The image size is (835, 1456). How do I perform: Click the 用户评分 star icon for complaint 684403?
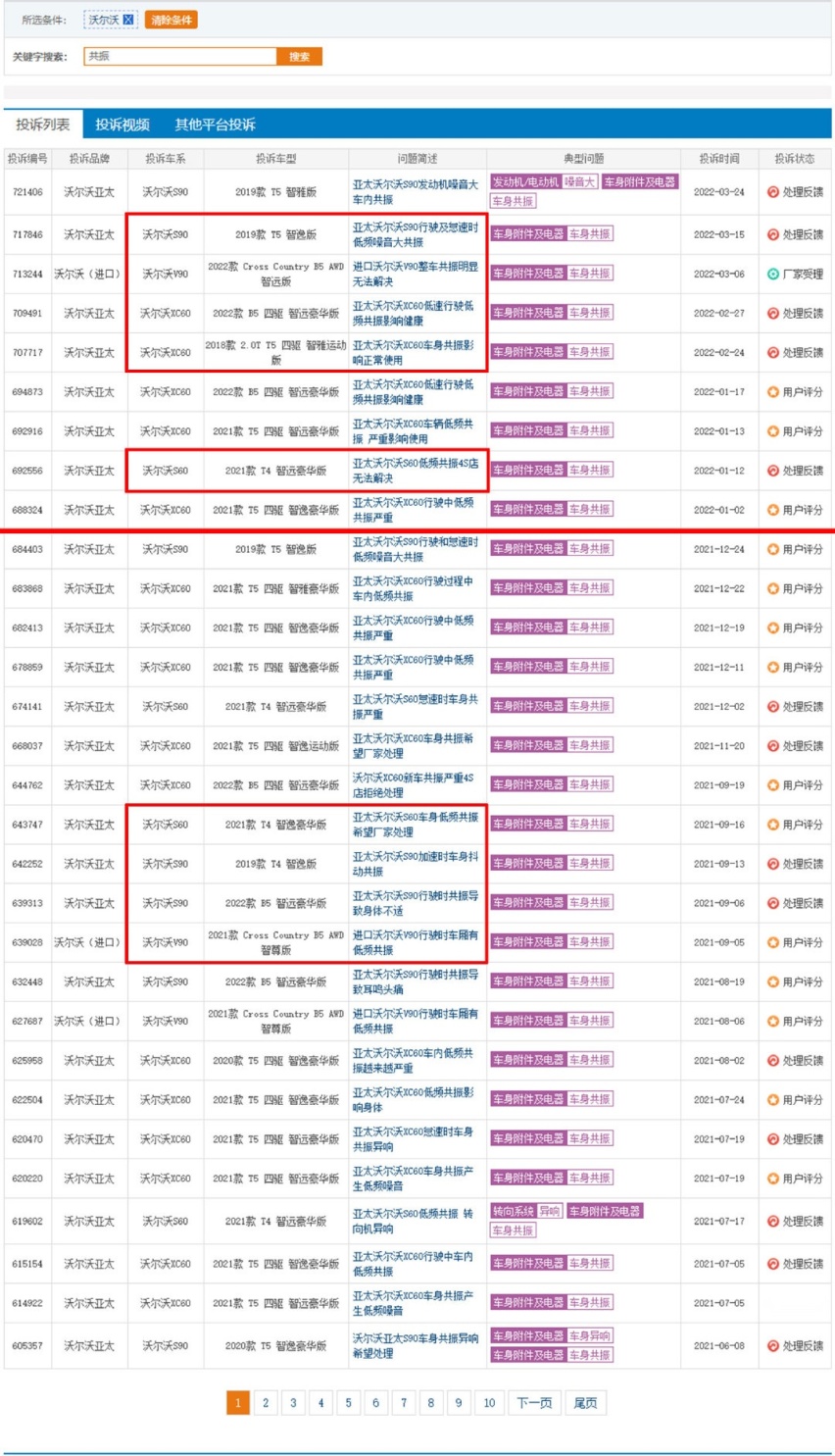click(x=773, y=550)
